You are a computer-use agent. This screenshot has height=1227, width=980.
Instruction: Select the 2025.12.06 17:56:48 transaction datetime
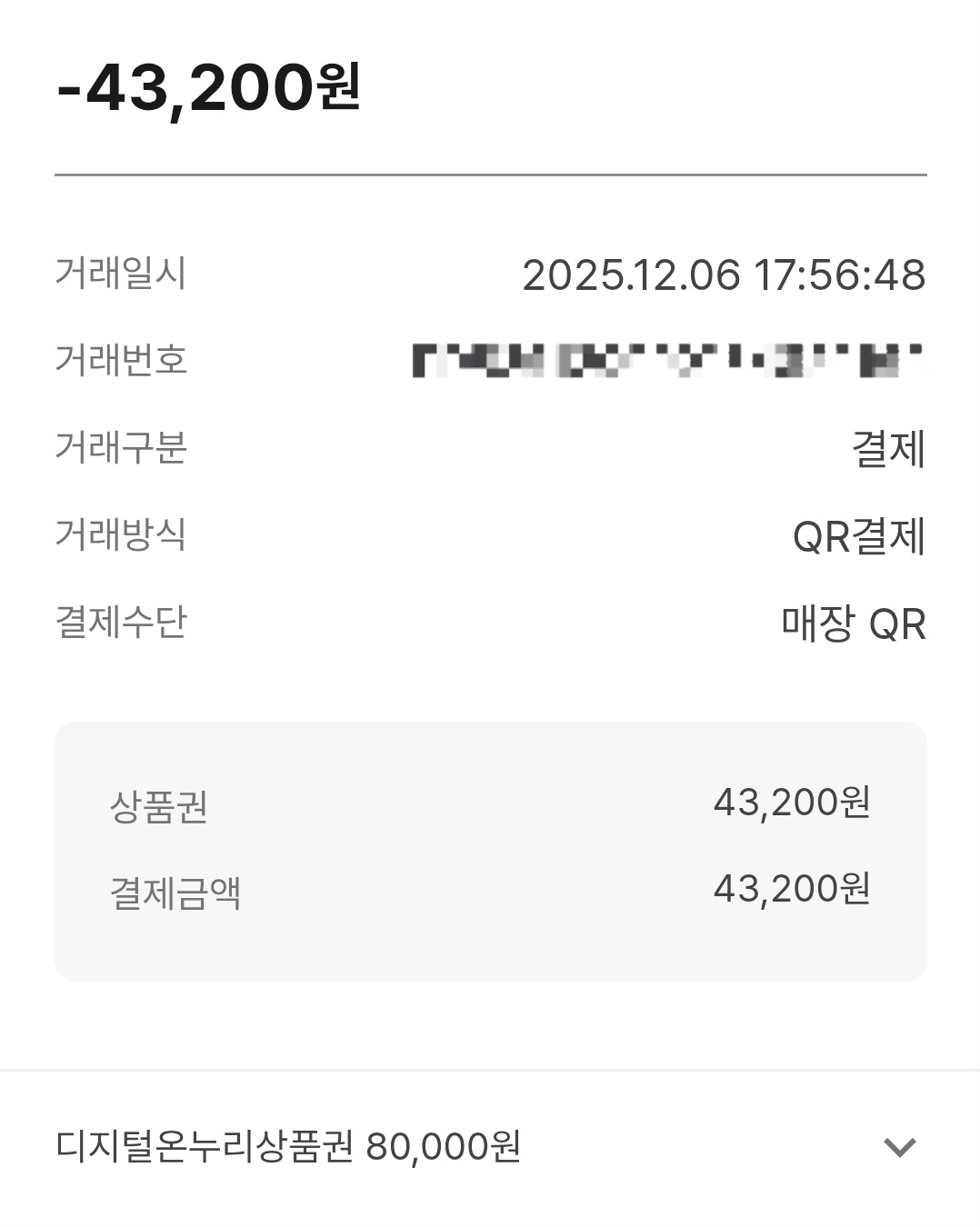724,274
